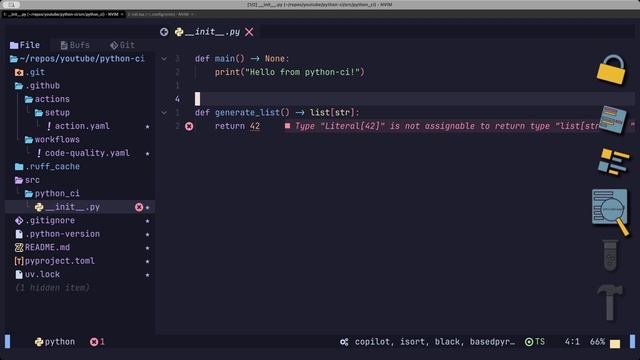
Task: Open uv.lock file
Action: click(x=38, y=274)
